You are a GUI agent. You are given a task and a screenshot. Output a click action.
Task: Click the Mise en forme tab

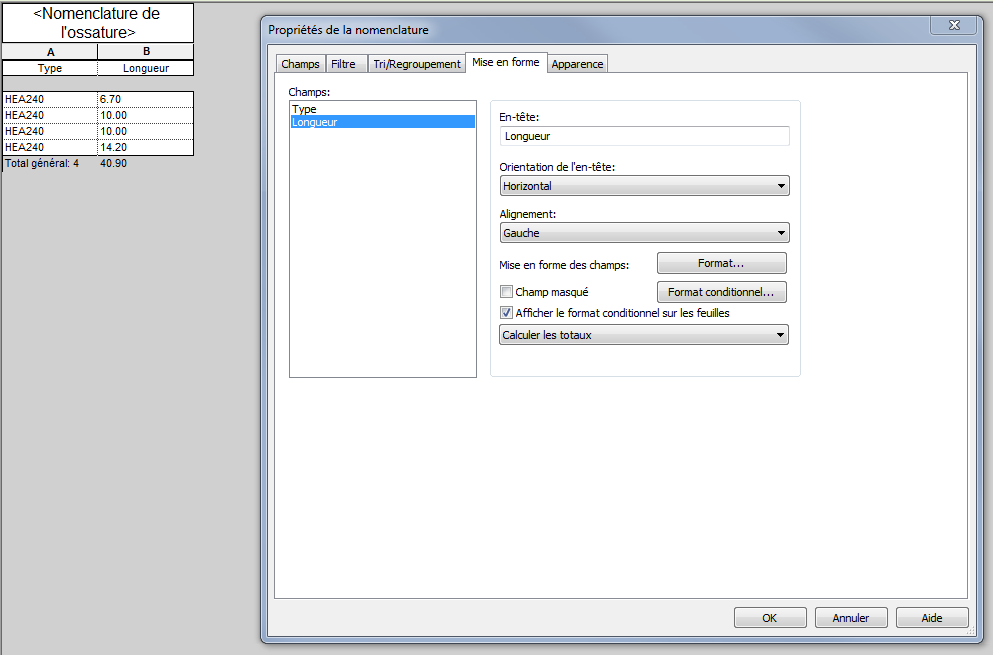coord(505,63)
